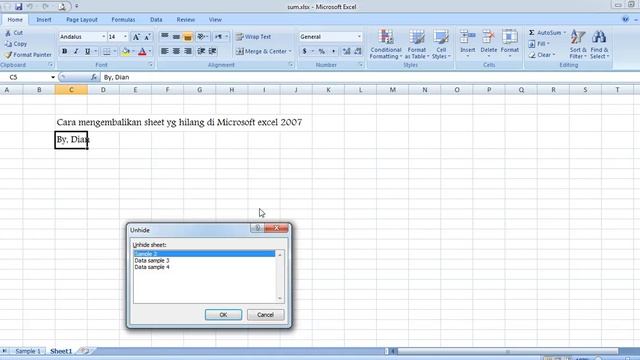Switch to the Data tab
Image resolution: width=640 pixels, height=360 pixels.
pyautogui.click(x=156, y=20)
